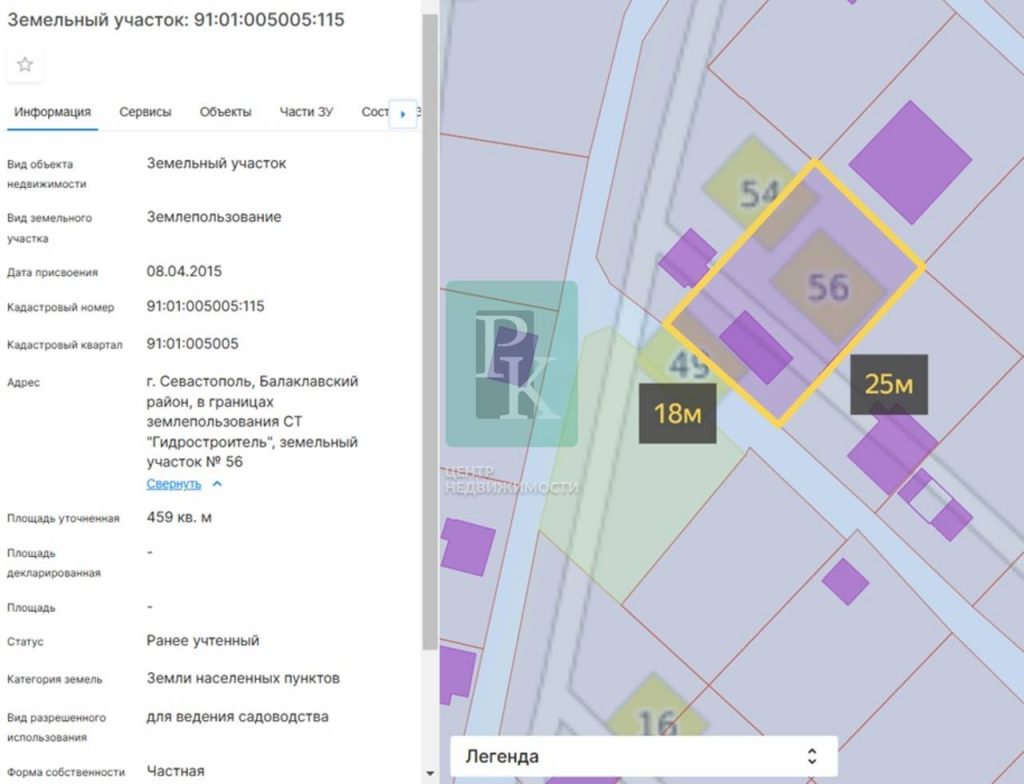This screenshot has height=784, width=1024.
Task: Go to the Части ЗУ tab
Action: tap(306, 112)
